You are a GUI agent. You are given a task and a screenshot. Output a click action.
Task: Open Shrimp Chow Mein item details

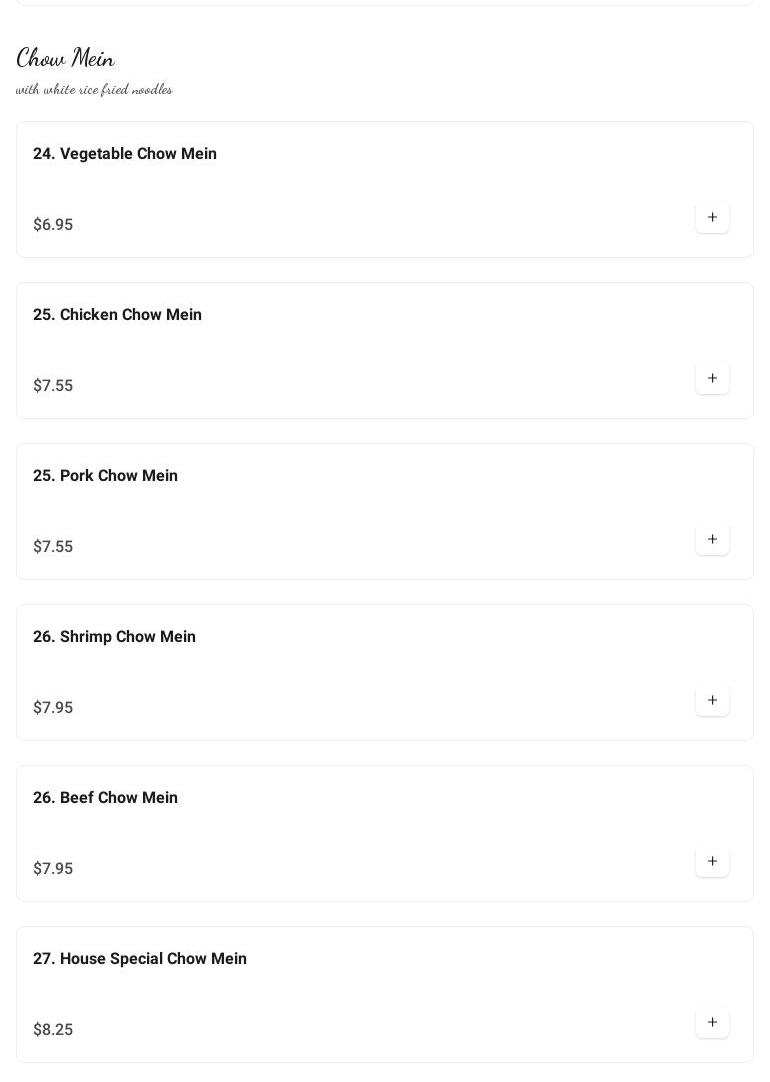click(114, 637)
